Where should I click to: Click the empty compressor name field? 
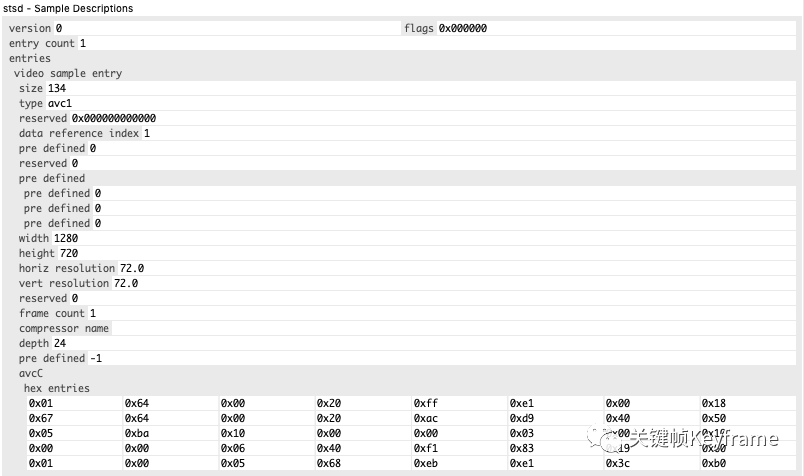pyautogui.click(x=454, y=328)
